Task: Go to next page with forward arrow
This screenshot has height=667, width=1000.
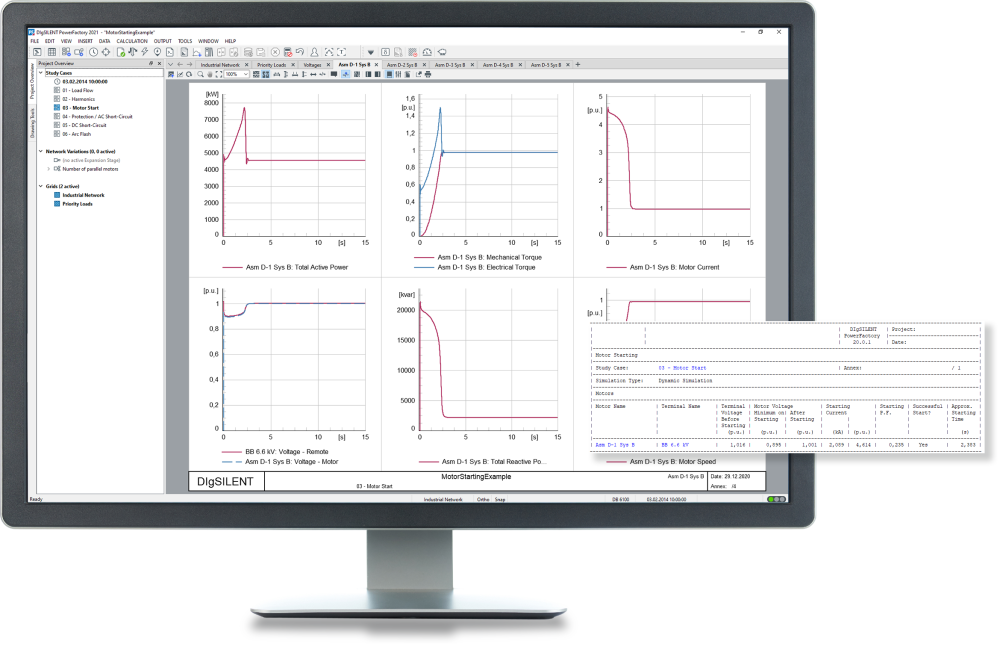Action: pyautogui.click(x=189, y=64)
